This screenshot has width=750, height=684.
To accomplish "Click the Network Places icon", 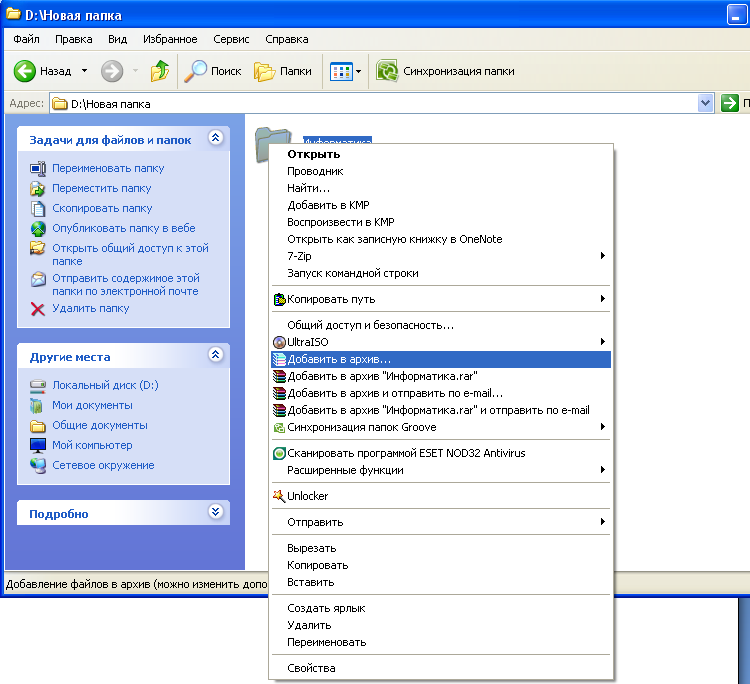I will click(x=38, y=465).
